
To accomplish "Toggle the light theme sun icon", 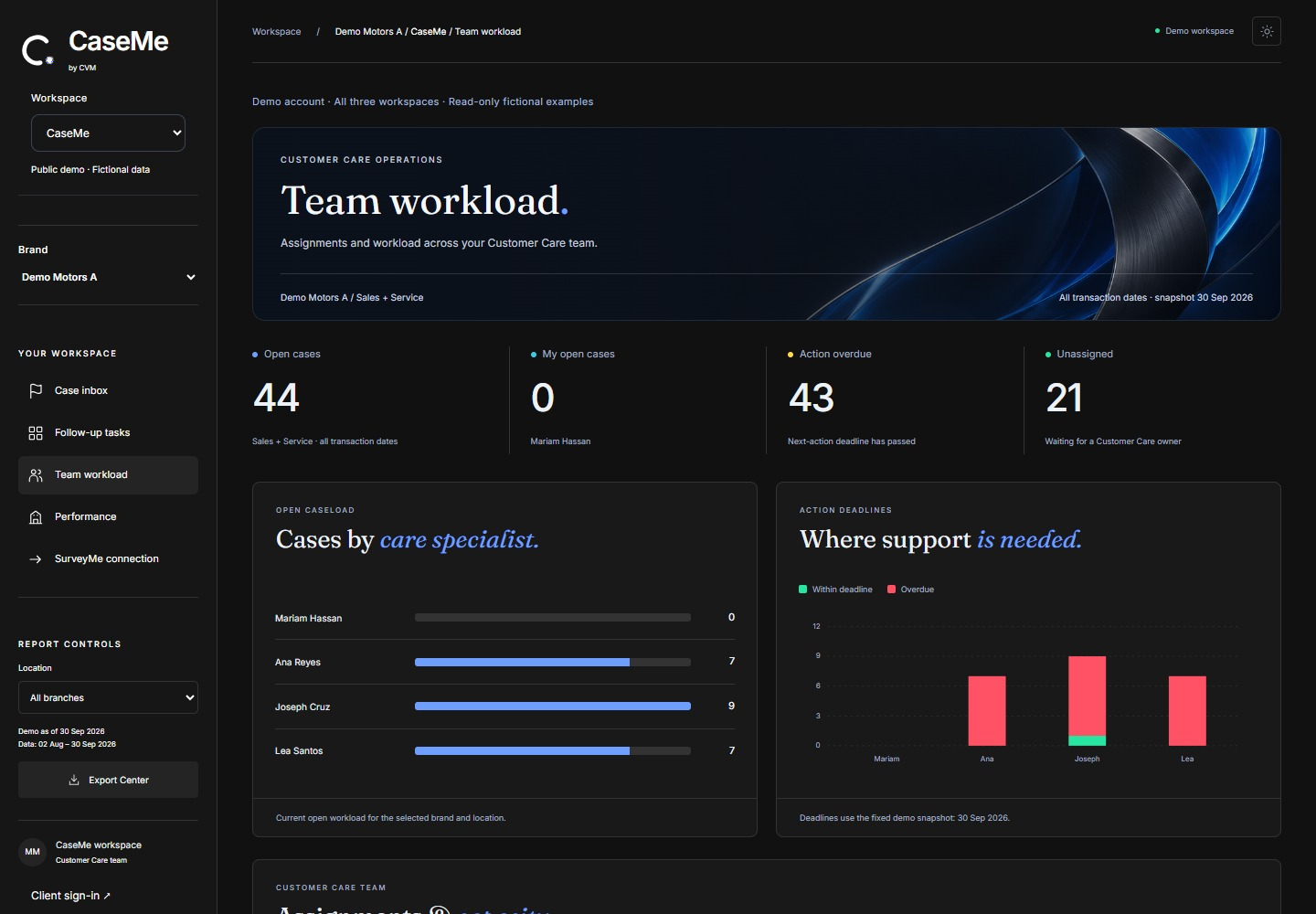I will coord(1267,31).
